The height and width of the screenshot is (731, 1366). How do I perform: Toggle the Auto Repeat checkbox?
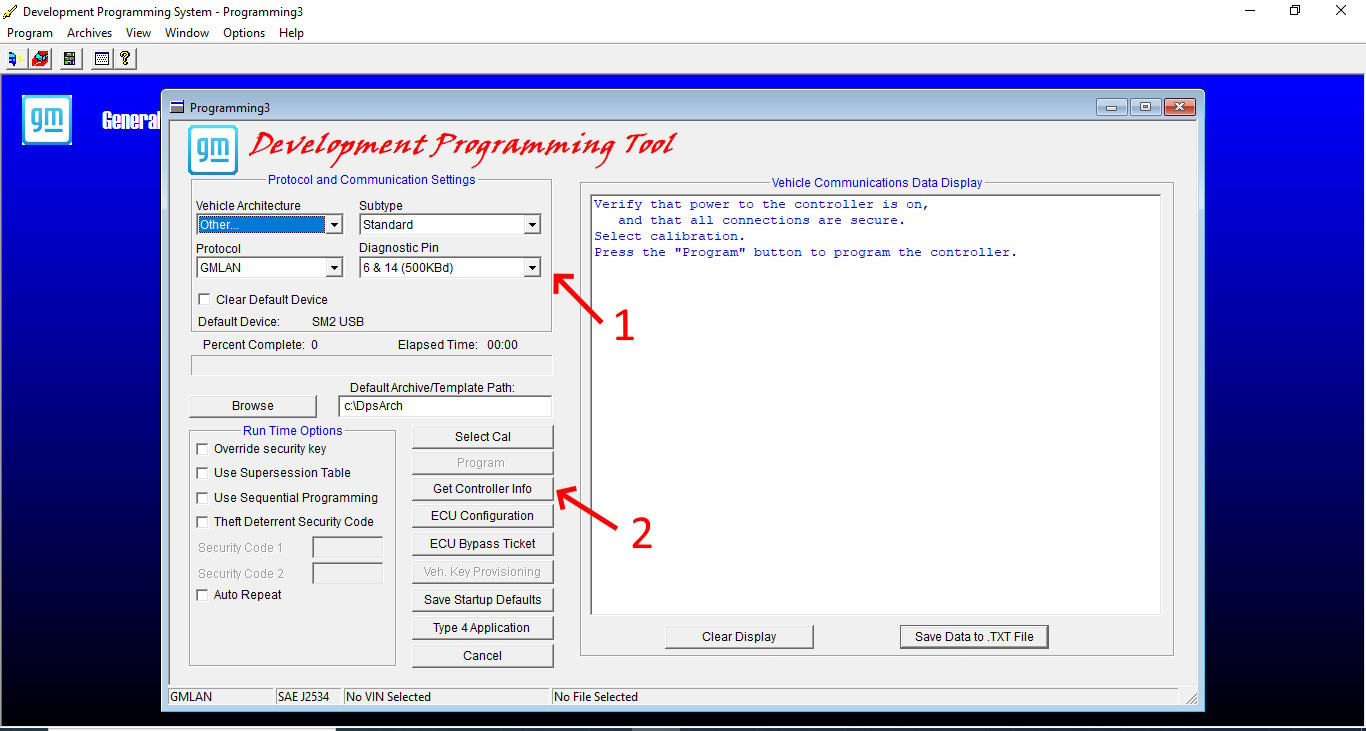click(203, 595)
